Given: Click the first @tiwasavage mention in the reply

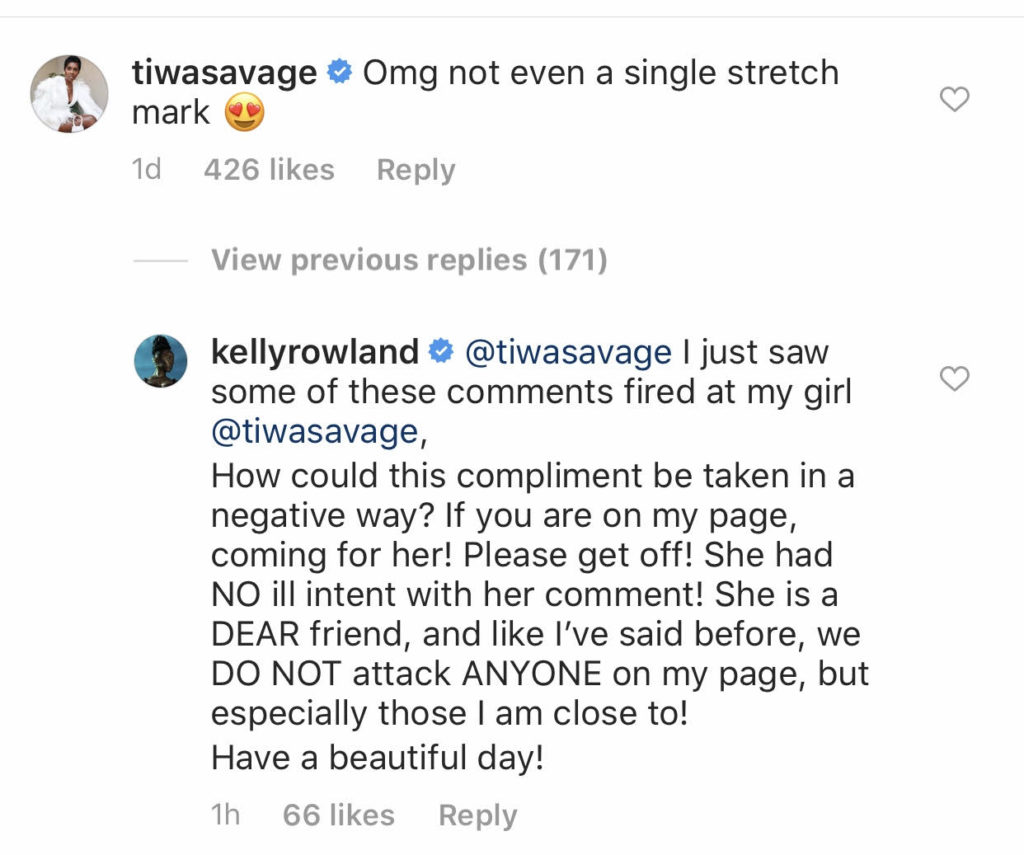Looking at the screenshot, I should click(x=567, y=352).
